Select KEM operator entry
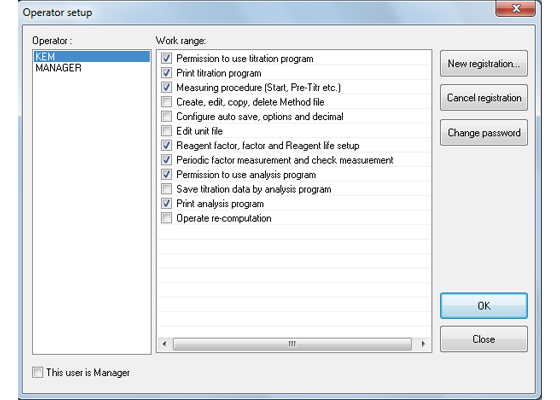The height and width of the screenshot is (400, 560). pyautogui.click(x=92, y=56)
